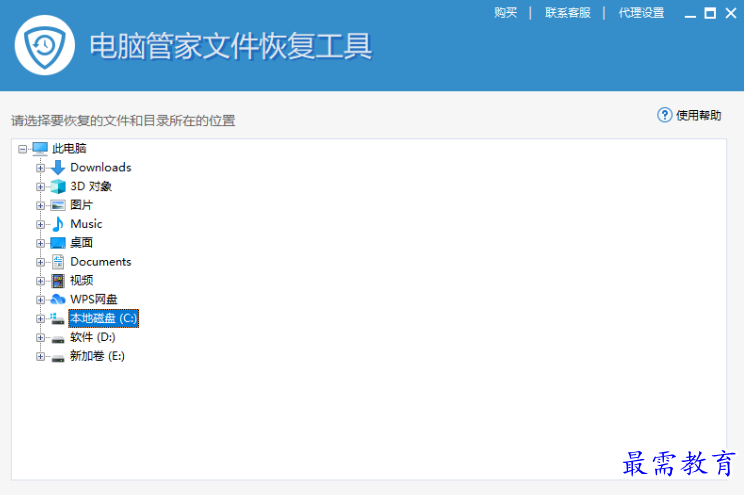
Task: Click the 软件 (D:) drive icon
Action: click(x=58, y=339)
